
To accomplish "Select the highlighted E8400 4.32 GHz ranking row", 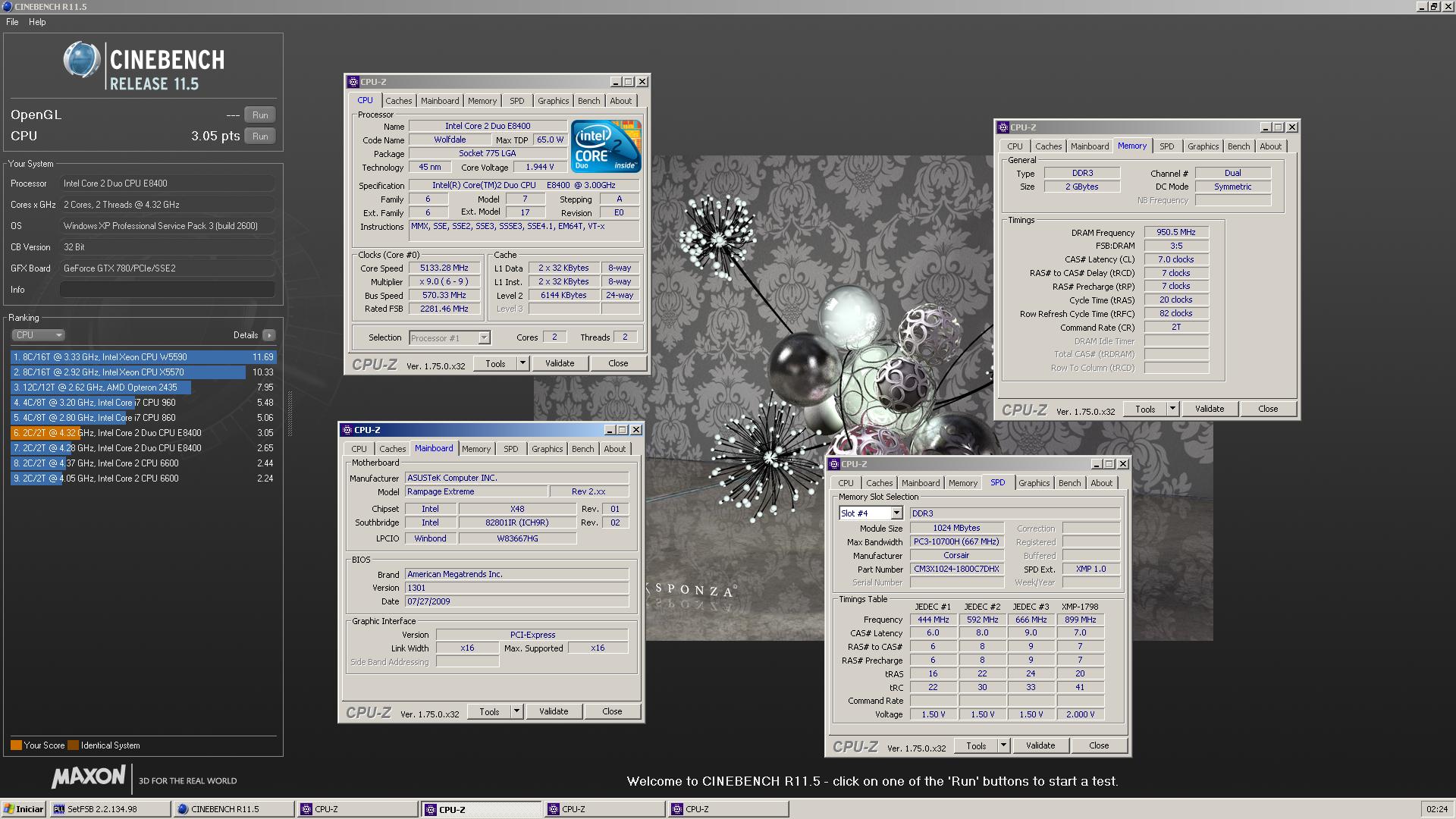I will (143, 433).
